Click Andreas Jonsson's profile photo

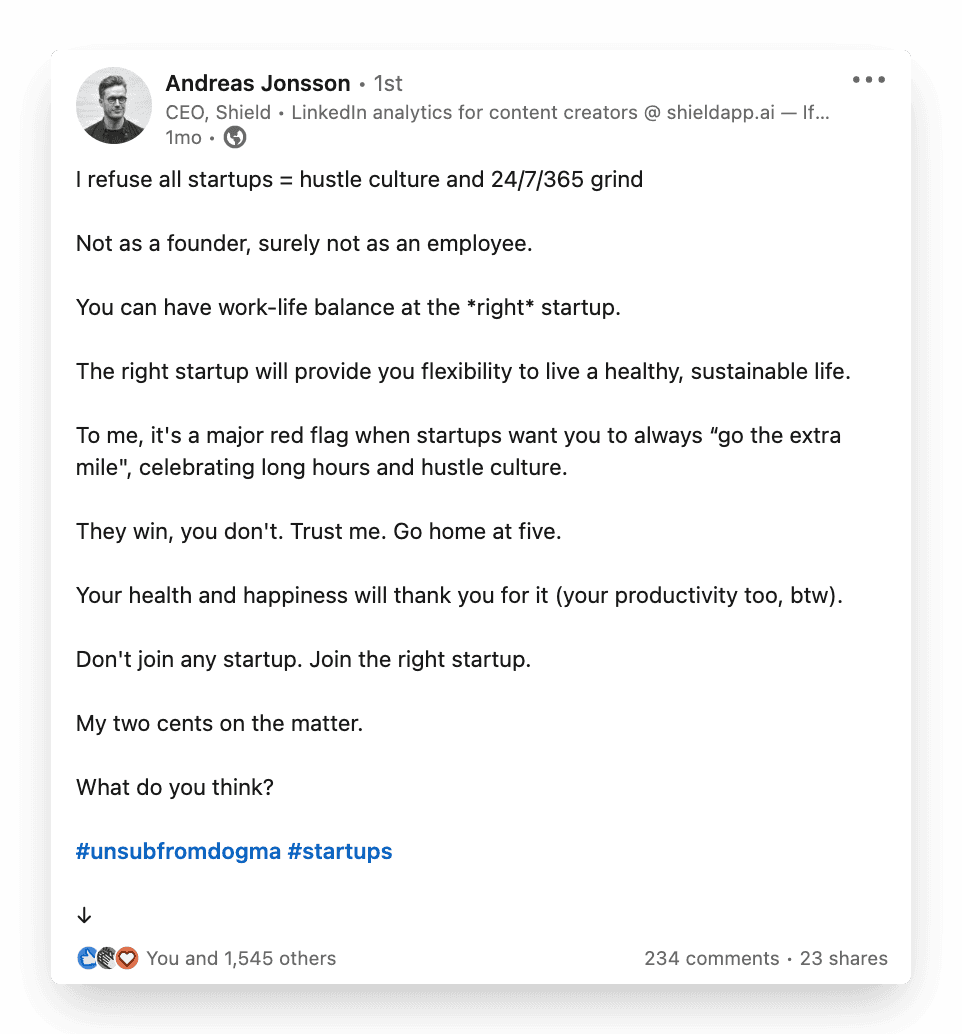(114, 106)
